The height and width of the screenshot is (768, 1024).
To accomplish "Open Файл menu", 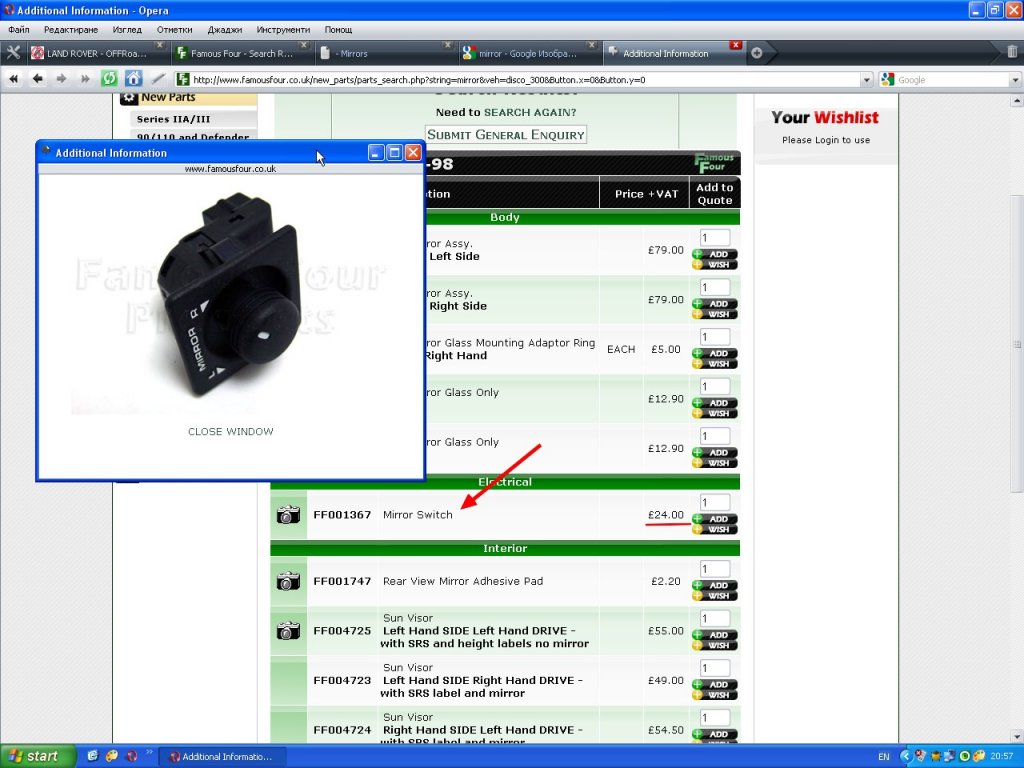I will tap(19, 29).
